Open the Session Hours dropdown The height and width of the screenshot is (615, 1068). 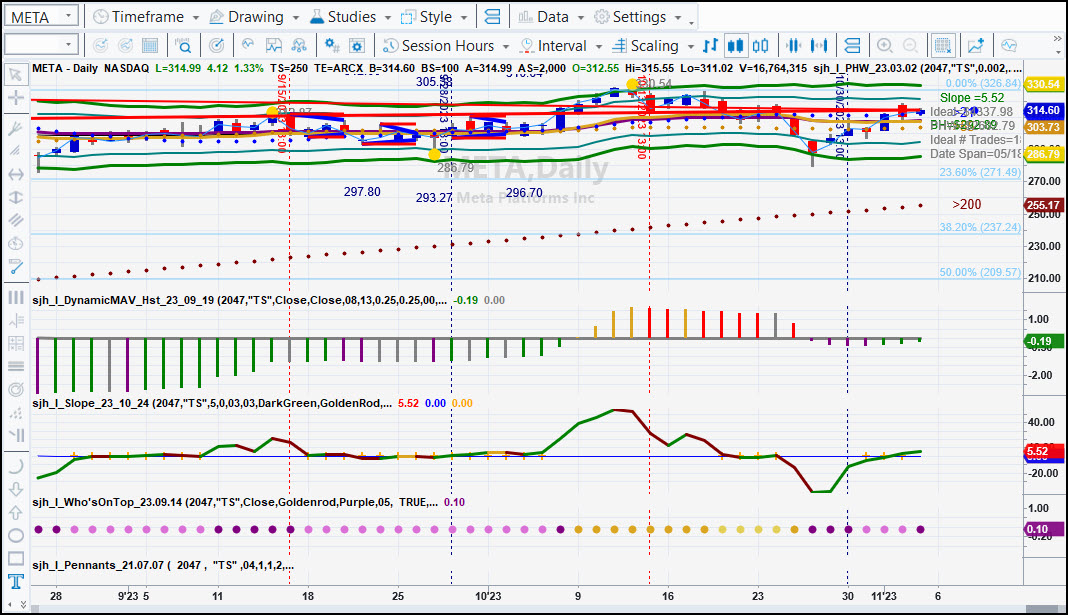point(446,46)
